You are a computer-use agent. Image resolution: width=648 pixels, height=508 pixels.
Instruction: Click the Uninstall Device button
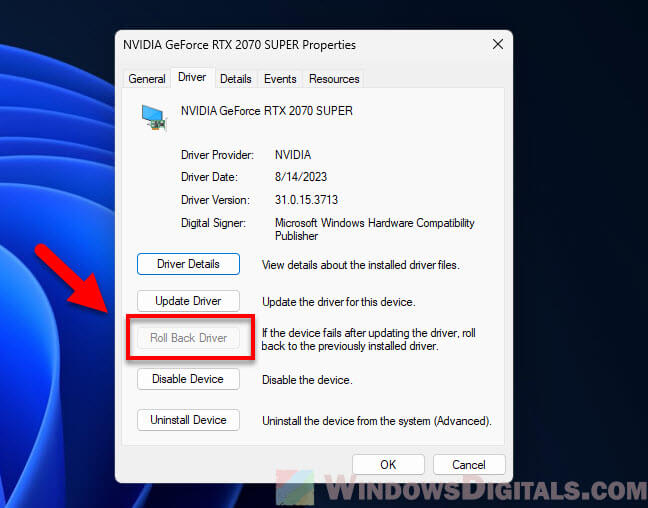pos(188,420)
